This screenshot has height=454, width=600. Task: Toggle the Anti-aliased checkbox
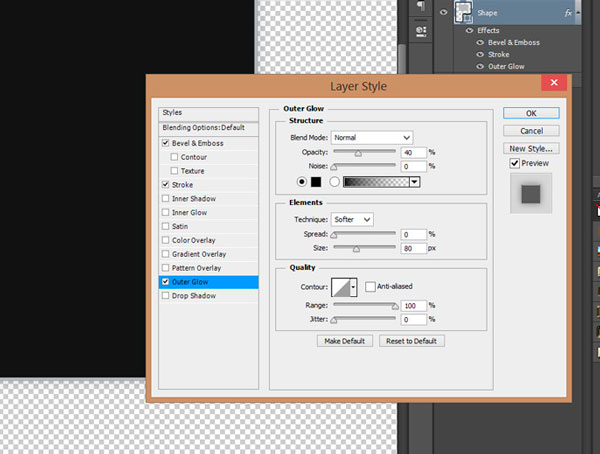coord(370,286)
